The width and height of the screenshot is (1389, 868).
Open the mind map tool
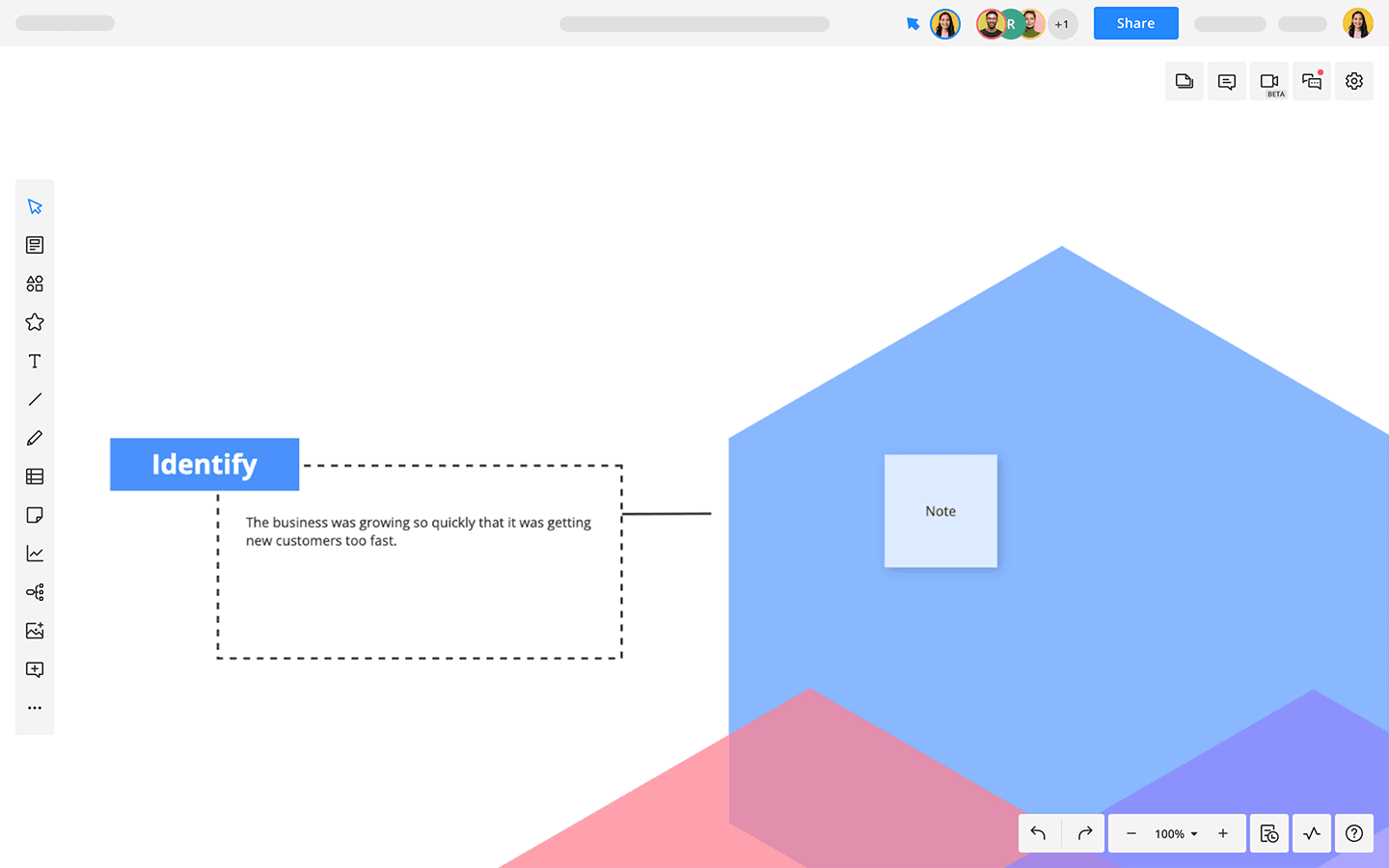[x=35, y=592]
